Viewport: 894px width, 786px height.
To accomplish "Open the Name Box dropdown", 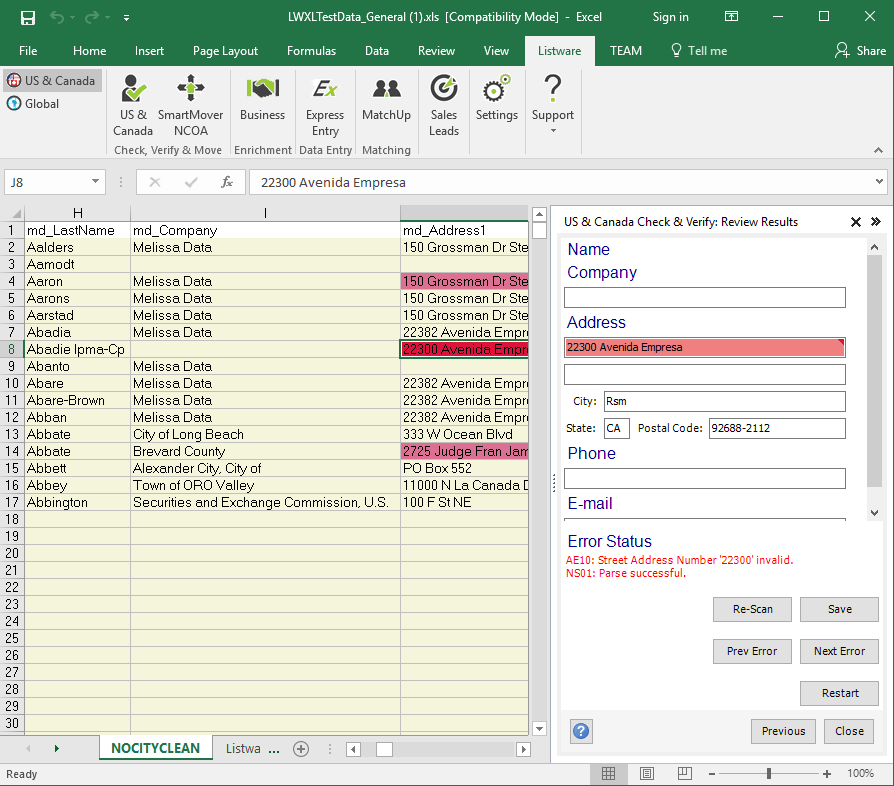I will (x=96, y=182).
